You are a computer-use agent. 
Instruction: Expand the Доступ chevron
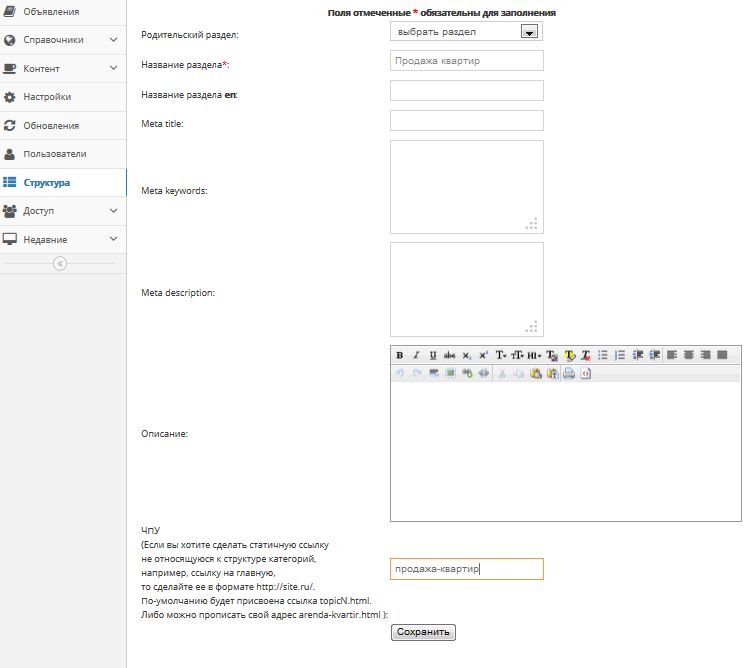click(x=114, y=211)
